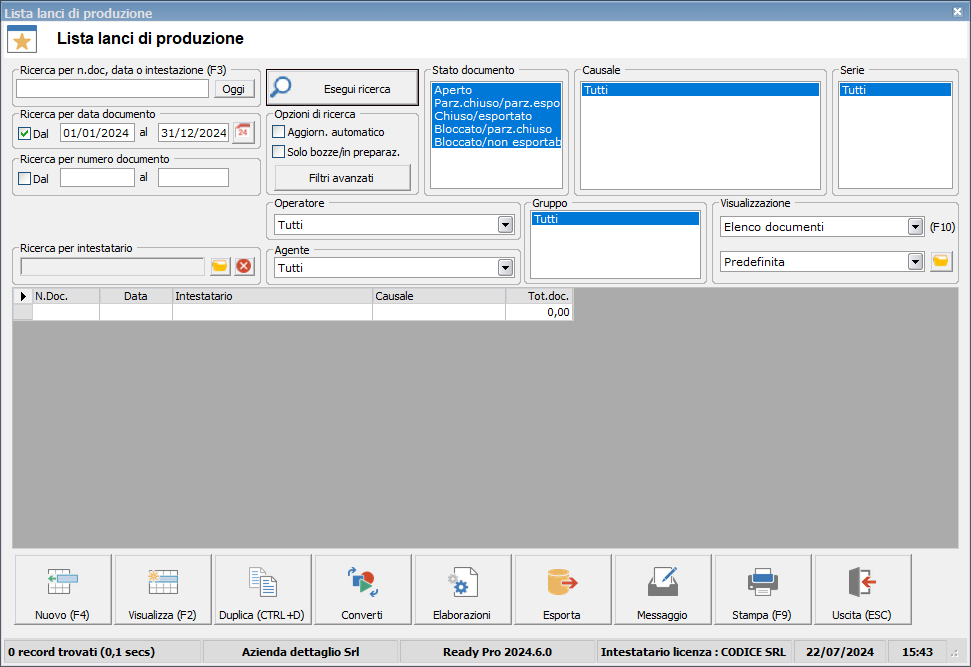
Task: Click the N.Doc. column header
Action: coord(66,296)
